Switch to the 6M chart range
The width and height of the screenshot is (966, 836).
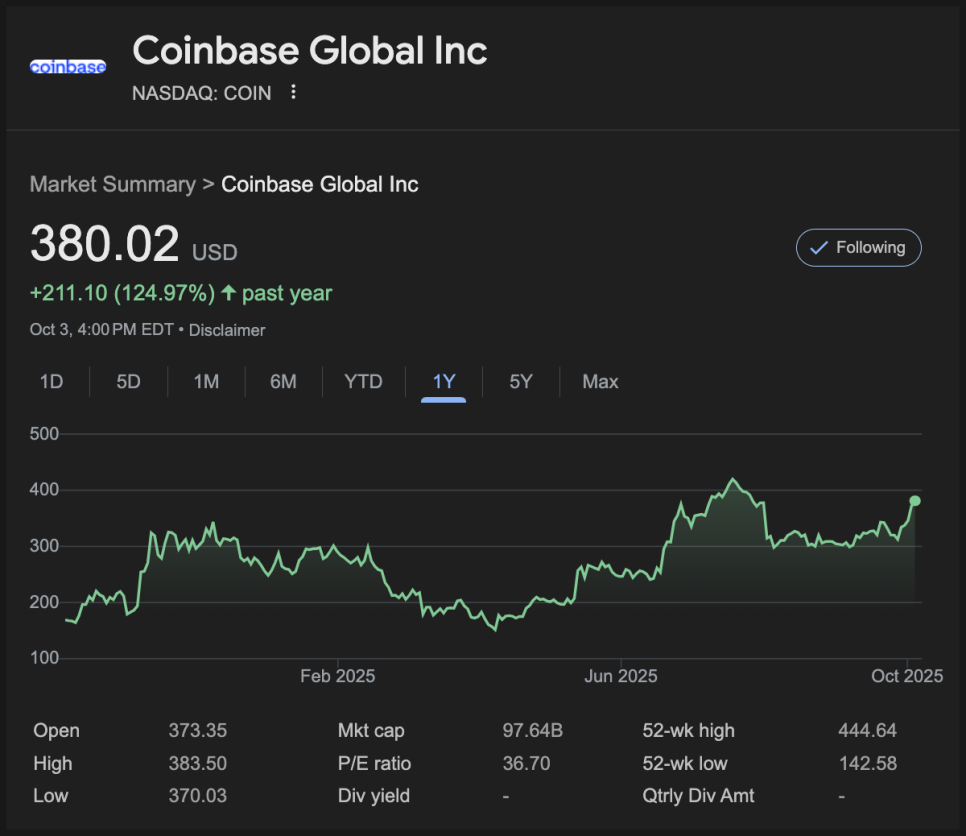point(283,381)
